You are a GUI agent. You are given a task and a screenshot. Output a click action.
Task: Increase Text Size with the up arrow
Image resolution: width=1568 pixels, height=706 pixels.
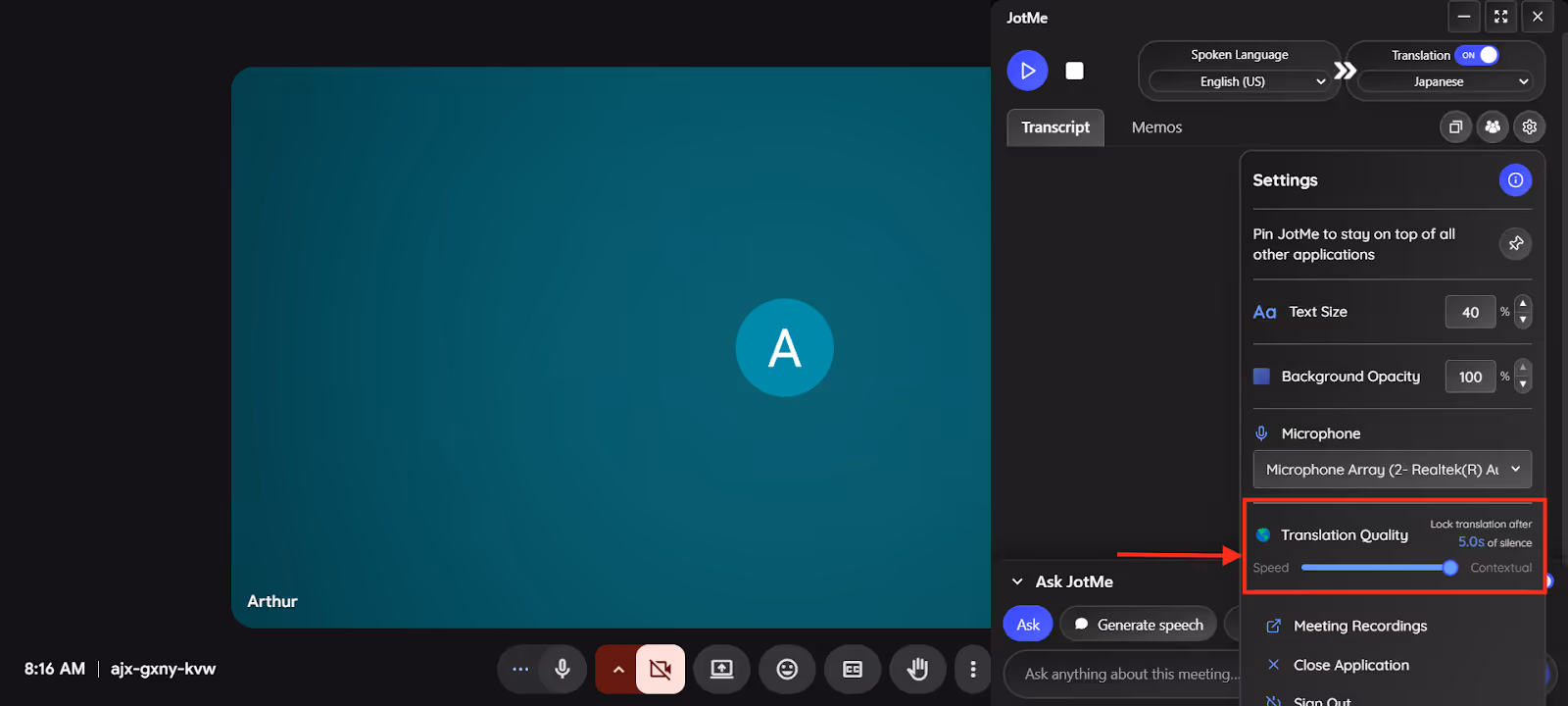tap(1523, 304)
